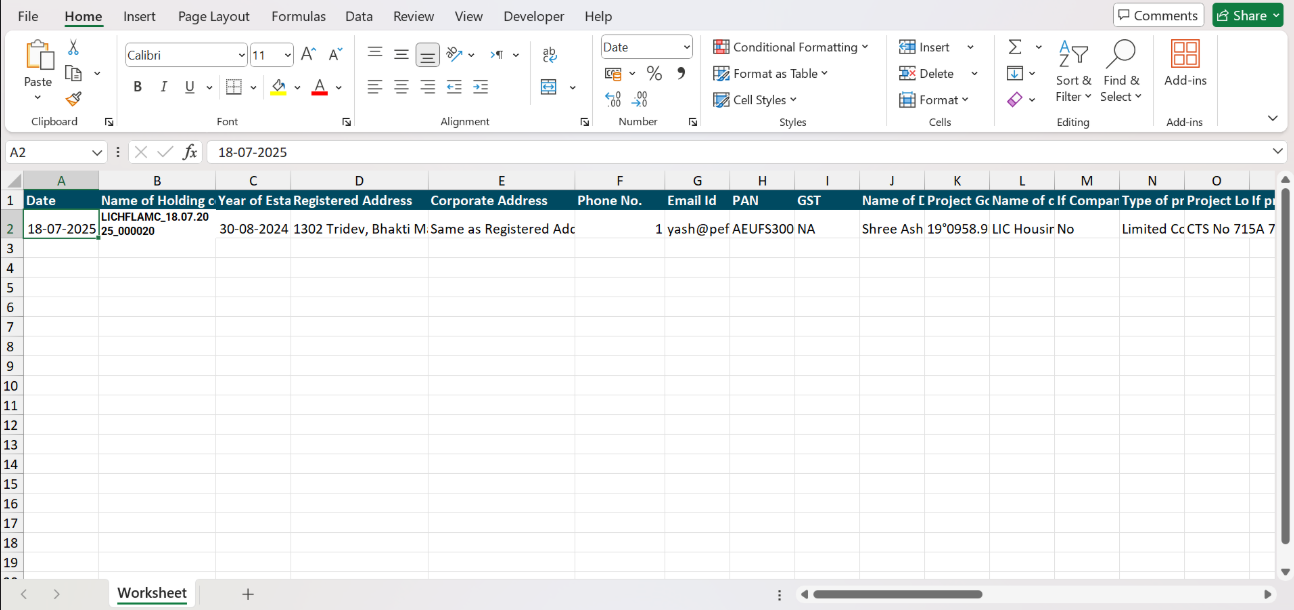This screenshot has height=610, width=1294.
Task: Click the Insert Function fx icon
Action: (x=190, y=152)
